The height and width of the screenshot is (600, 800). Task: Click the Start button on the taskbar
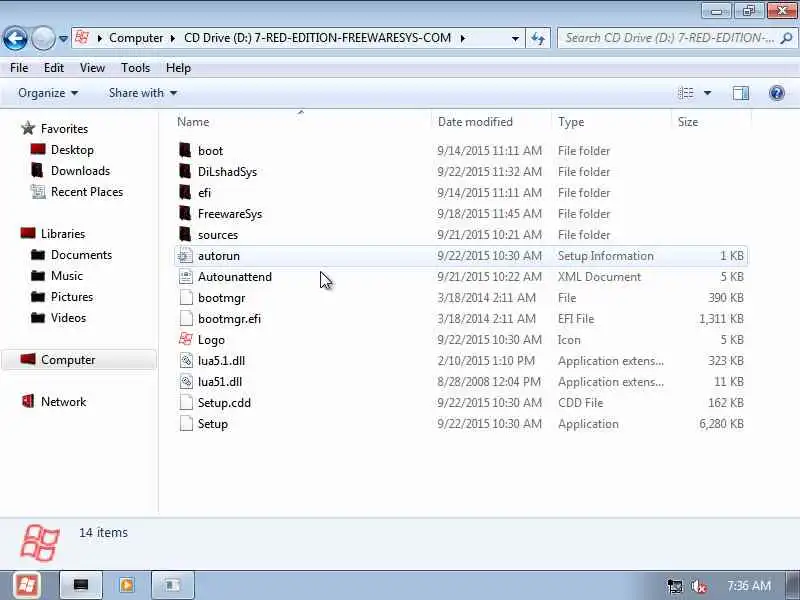(27, 585)
